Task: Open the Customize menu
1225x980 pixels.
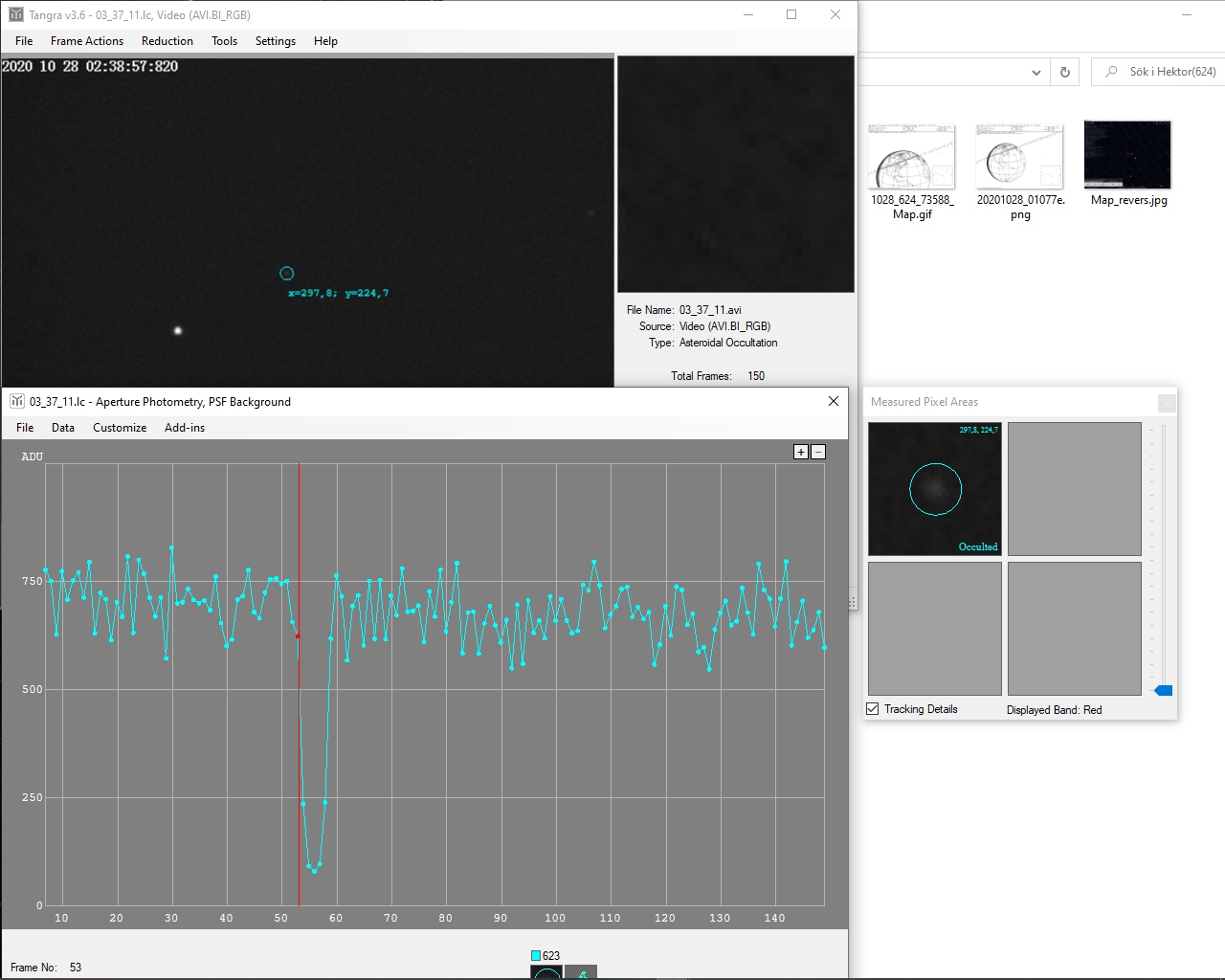Action: click(x=120, y=428)
